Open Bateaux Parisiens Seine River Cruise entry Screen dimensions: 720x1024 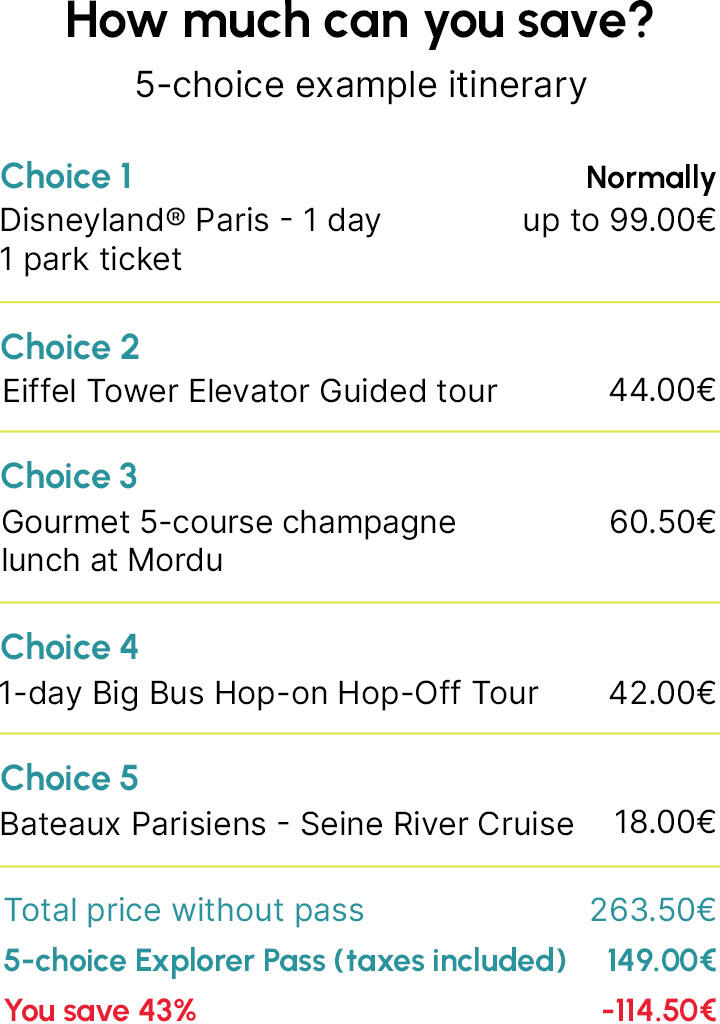tap(287, 824)
